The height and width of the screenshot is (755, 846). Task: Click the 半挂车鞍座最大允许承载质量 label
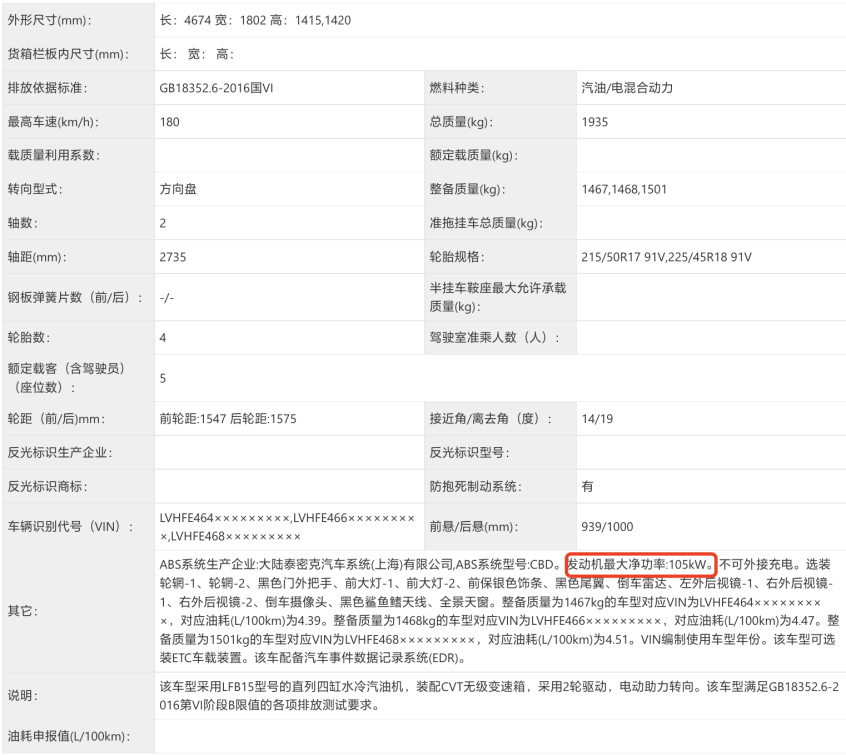498,297
